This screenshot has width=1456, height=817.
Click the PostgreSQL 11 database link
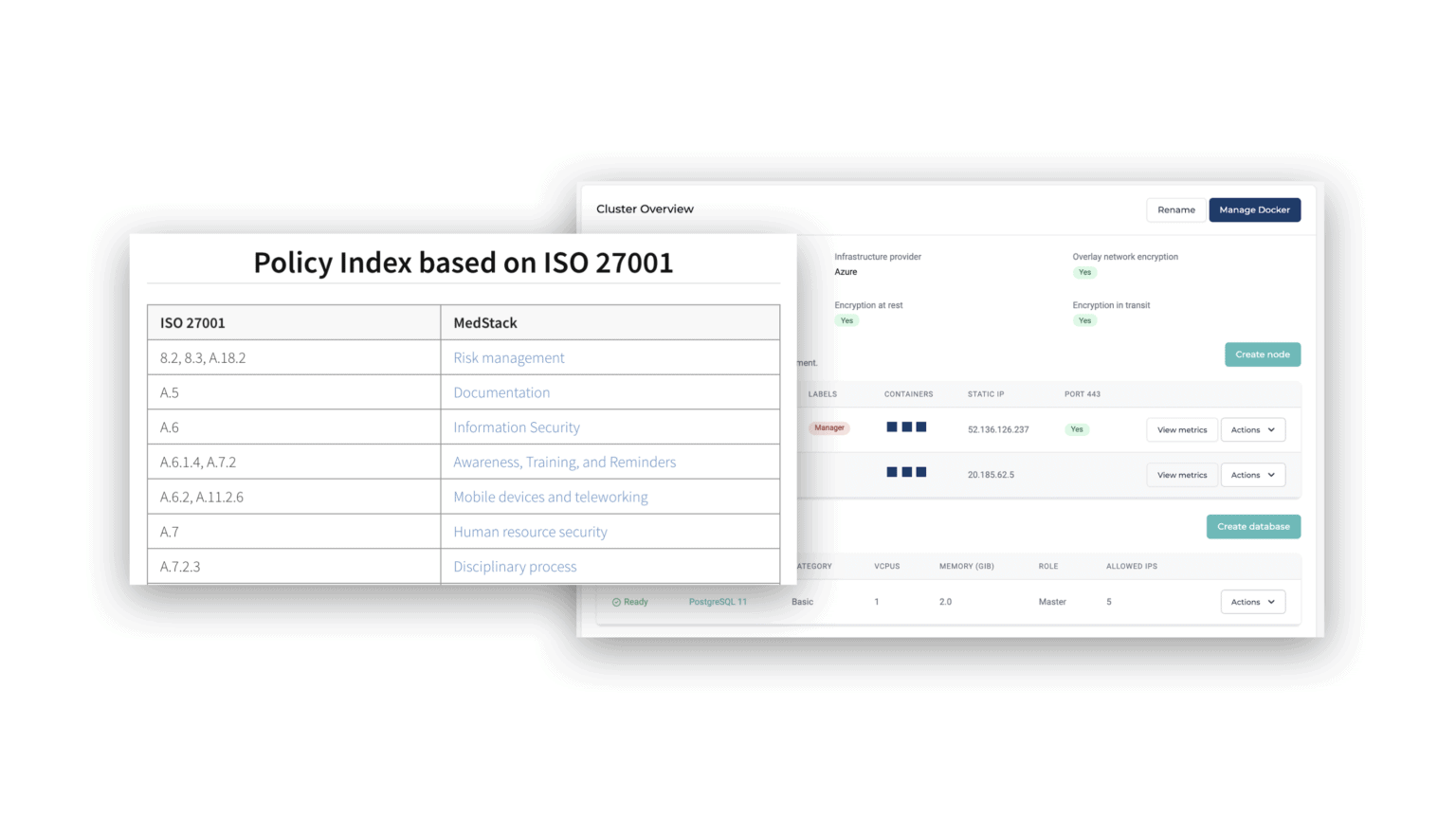pyautogui.click(x=718, y=602)
